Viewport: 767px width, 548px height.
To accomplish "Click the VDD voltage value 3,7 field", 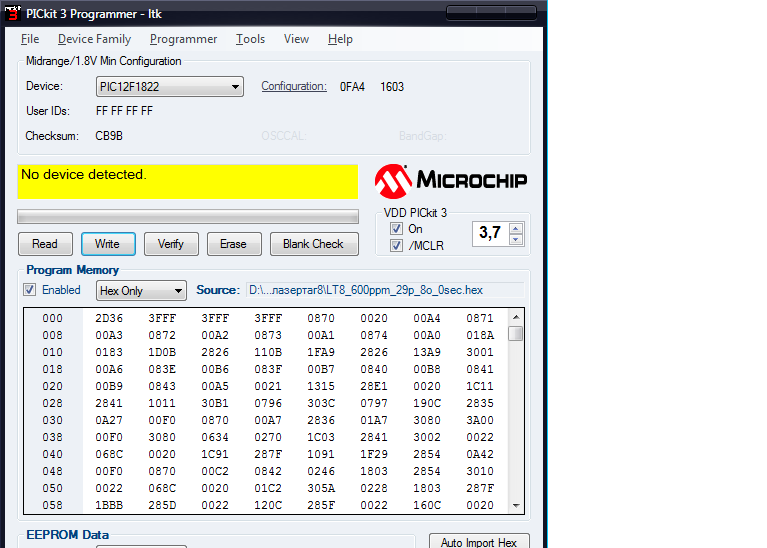I will (490, 233).
